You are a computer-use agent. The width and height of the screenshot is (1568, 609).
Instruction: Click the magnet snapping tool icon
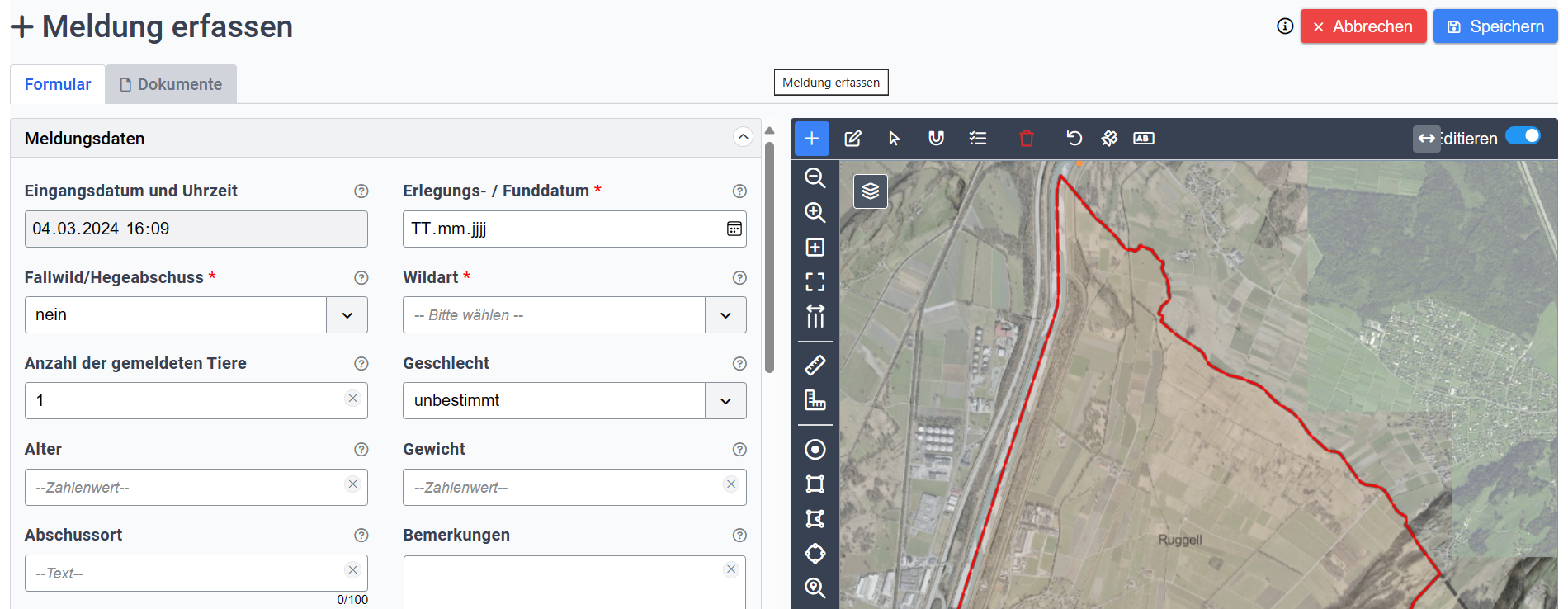coord(936,139)
